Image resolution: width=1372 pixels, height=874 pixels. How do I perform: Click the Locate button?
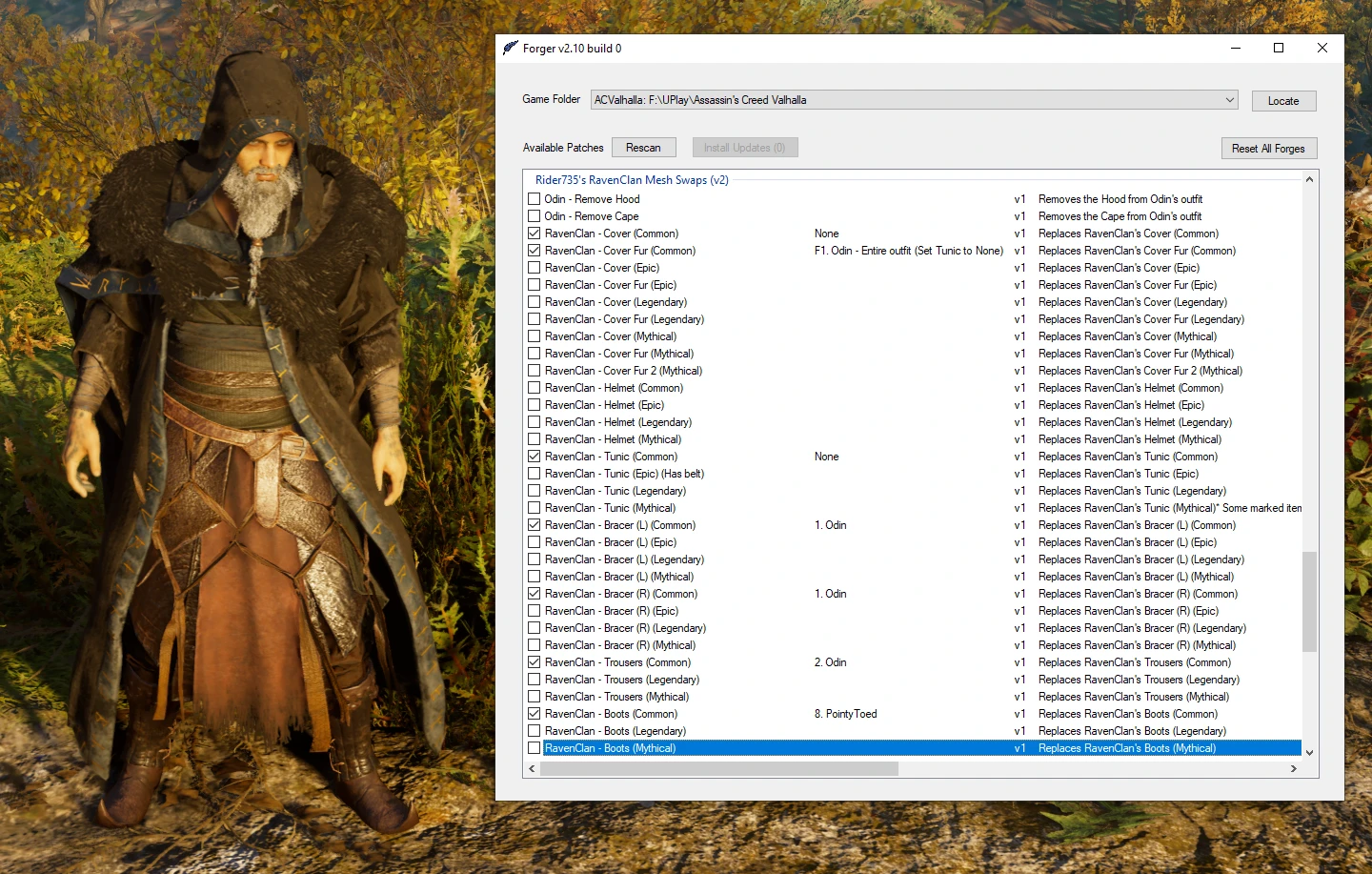point(1282,101)
